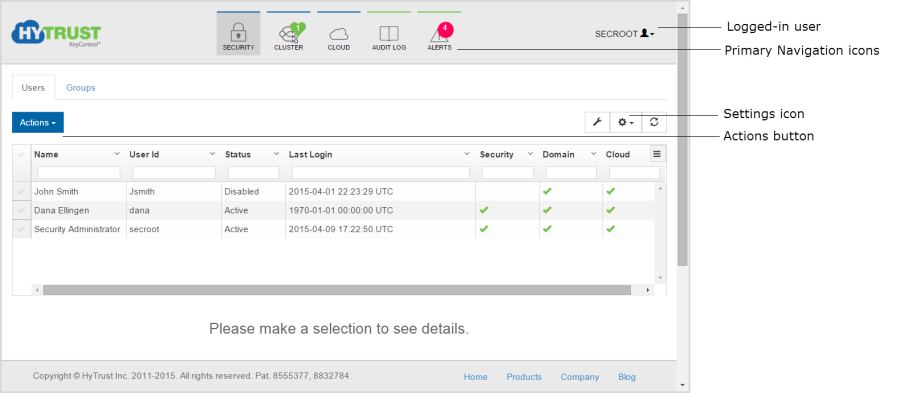Open the gear Settings dropdown
The width and height of the screenshot is (912, 393).
[x=625, y=122]
